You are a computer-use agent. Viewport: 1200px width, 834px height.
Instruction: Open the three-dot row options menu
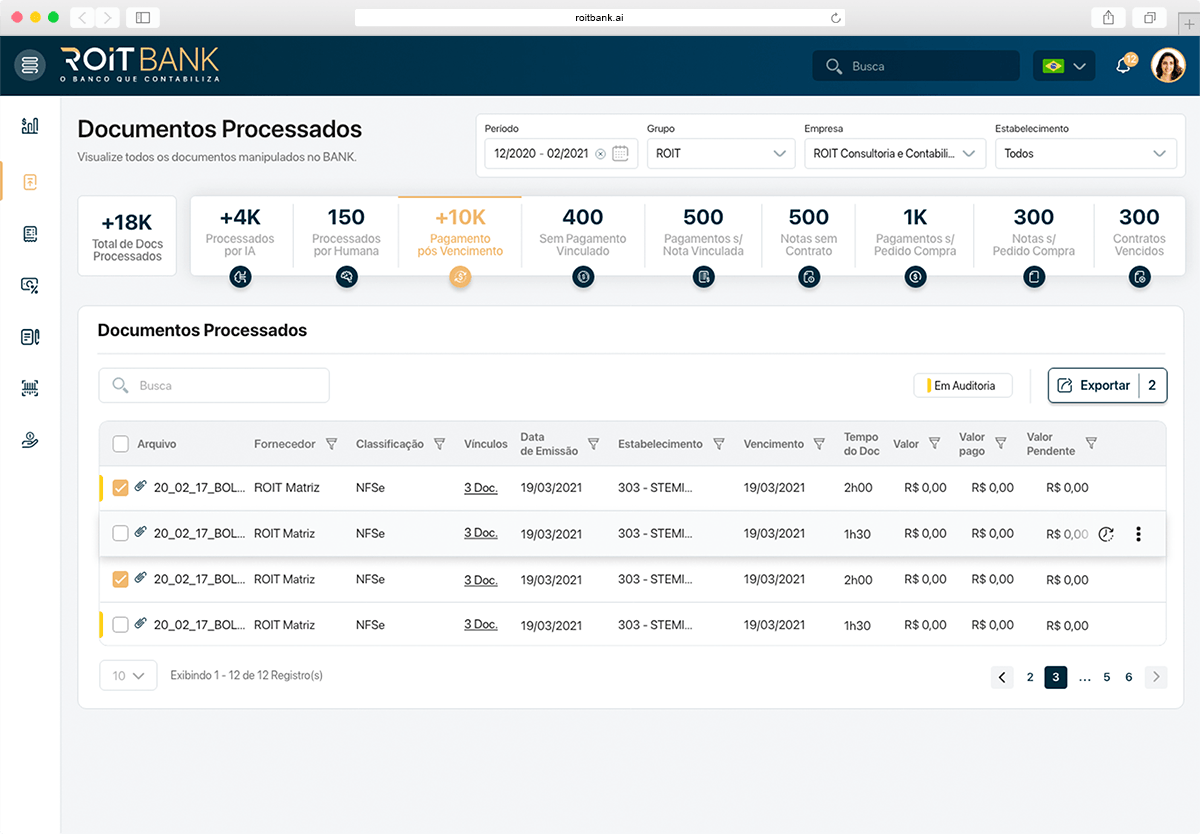(x=1138, y=534)
